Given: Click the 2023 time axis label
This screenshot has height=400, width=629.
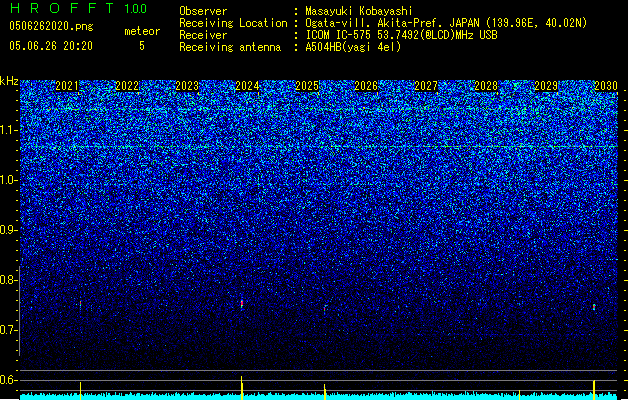Looking at the screenshot, I should coord(187,86).
